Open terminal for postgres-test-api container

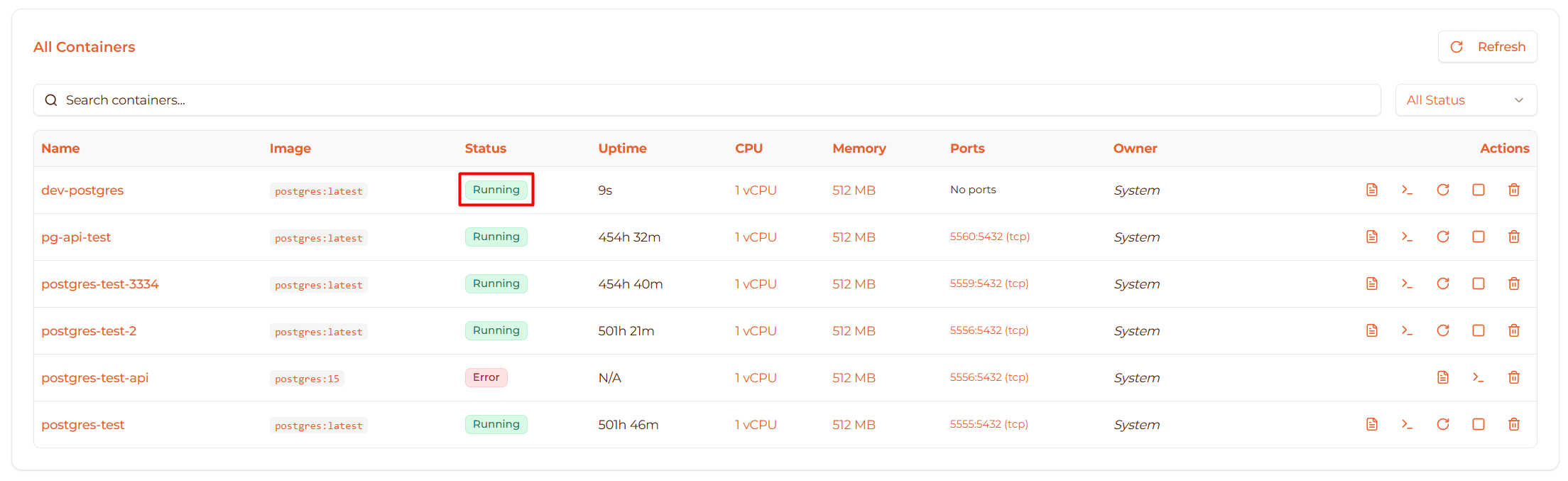pos(1478,377)
